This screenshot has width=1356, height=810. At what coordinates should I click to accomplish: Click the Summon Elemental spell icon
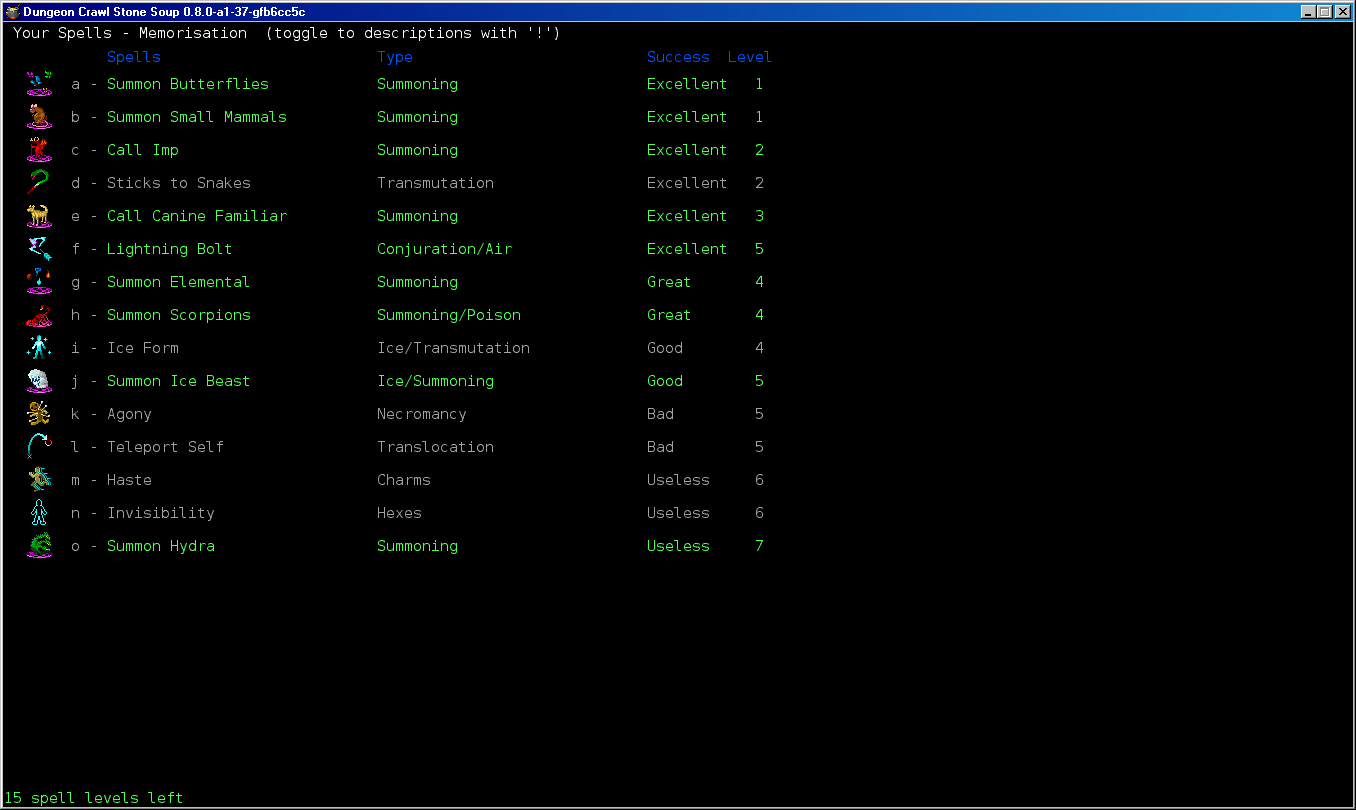click(x=39, y=282)
